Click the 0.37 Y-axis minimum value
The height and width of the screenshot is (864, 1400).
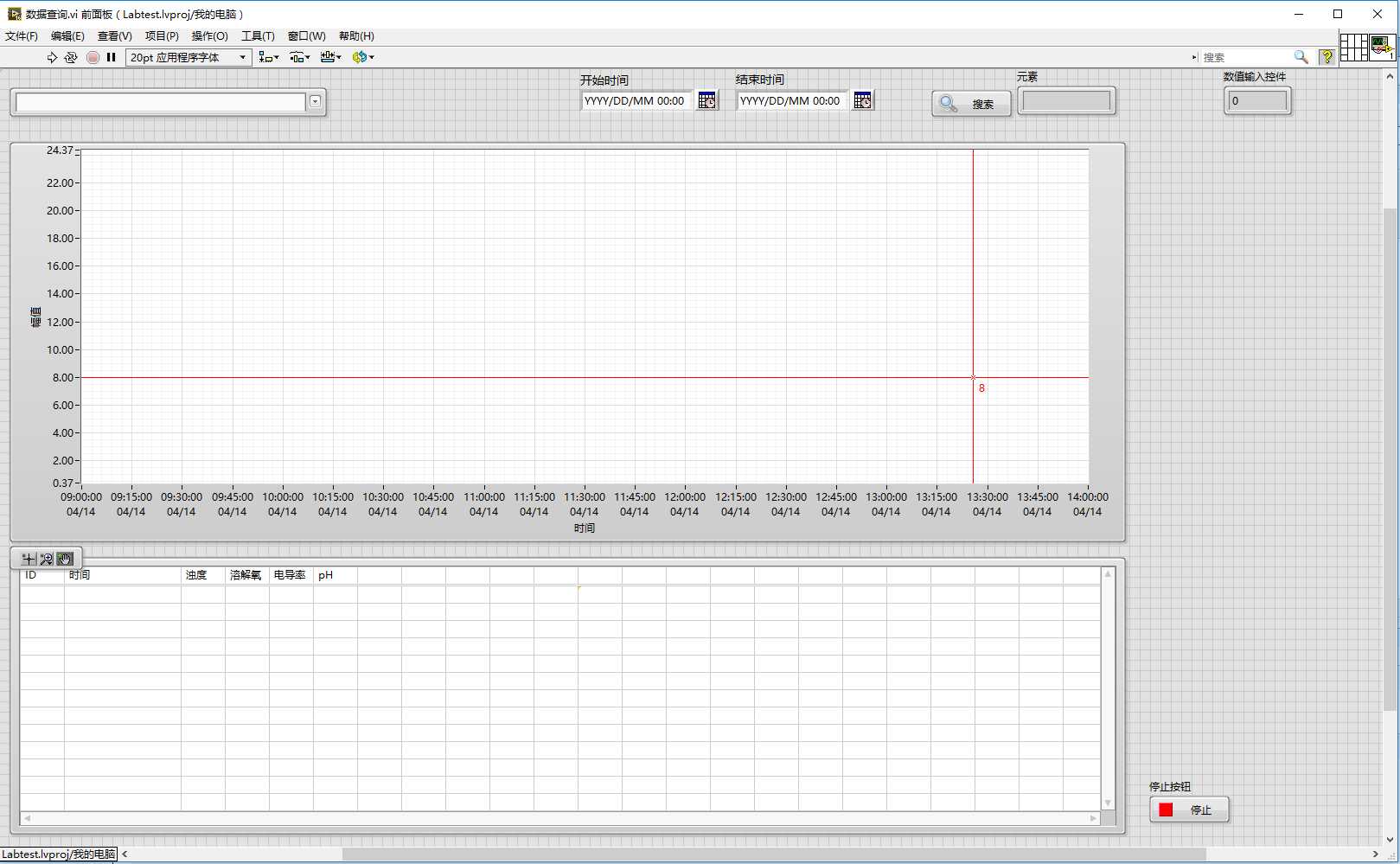pos(63,483)
